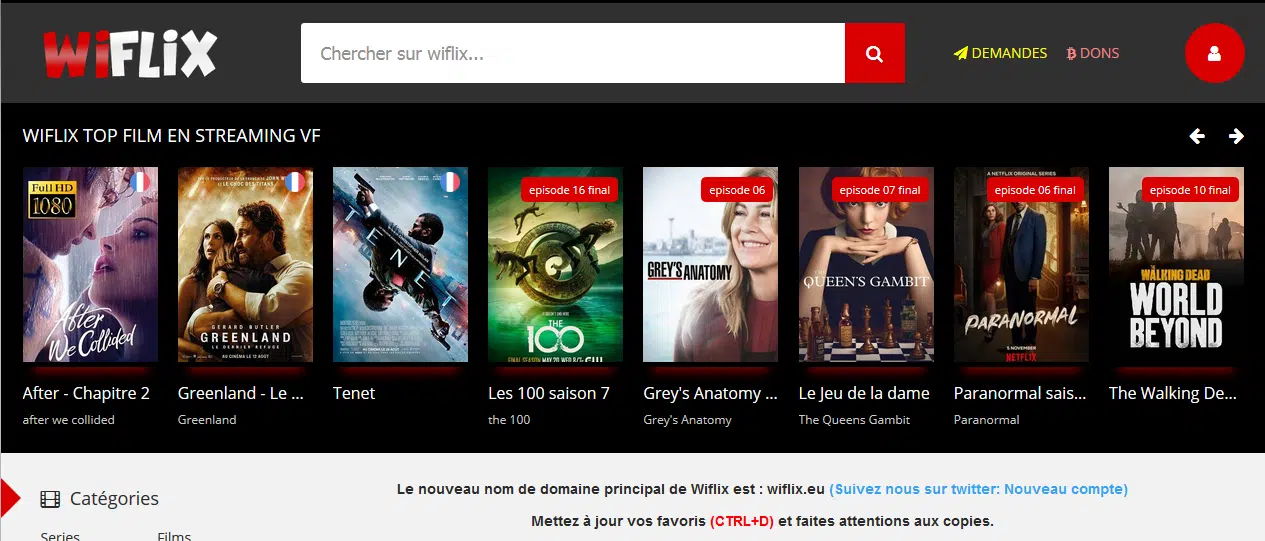Click the 'After - Chapitre 2' title
The image size is (1265, 541).
coord(86,393)
